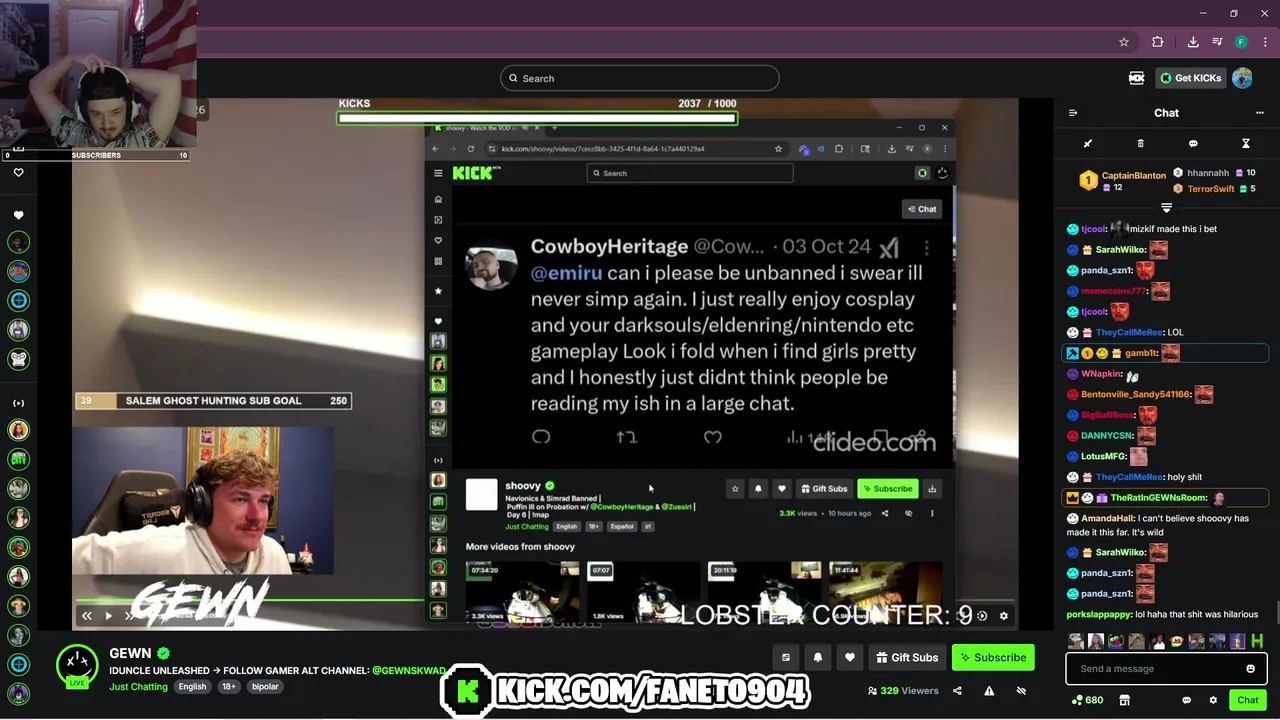Screen dimensions: 1280x720
Task: Open the speech bubble chat mode icon
Action: pos(1193,144)
